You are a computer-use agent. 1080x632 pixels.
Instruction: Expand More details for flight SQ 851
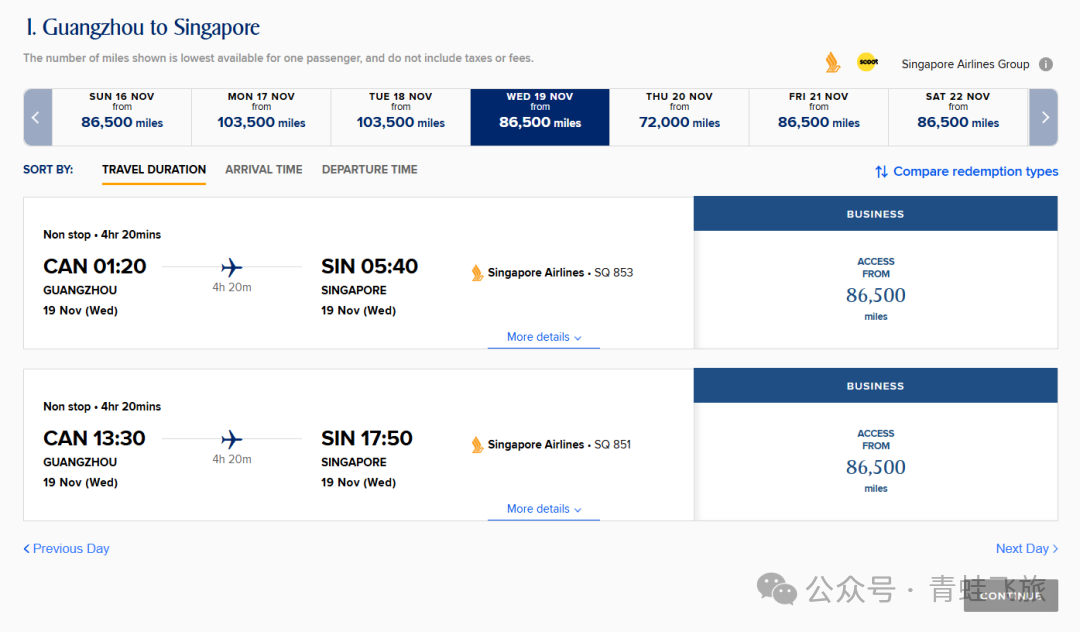(x=543, y=509)
